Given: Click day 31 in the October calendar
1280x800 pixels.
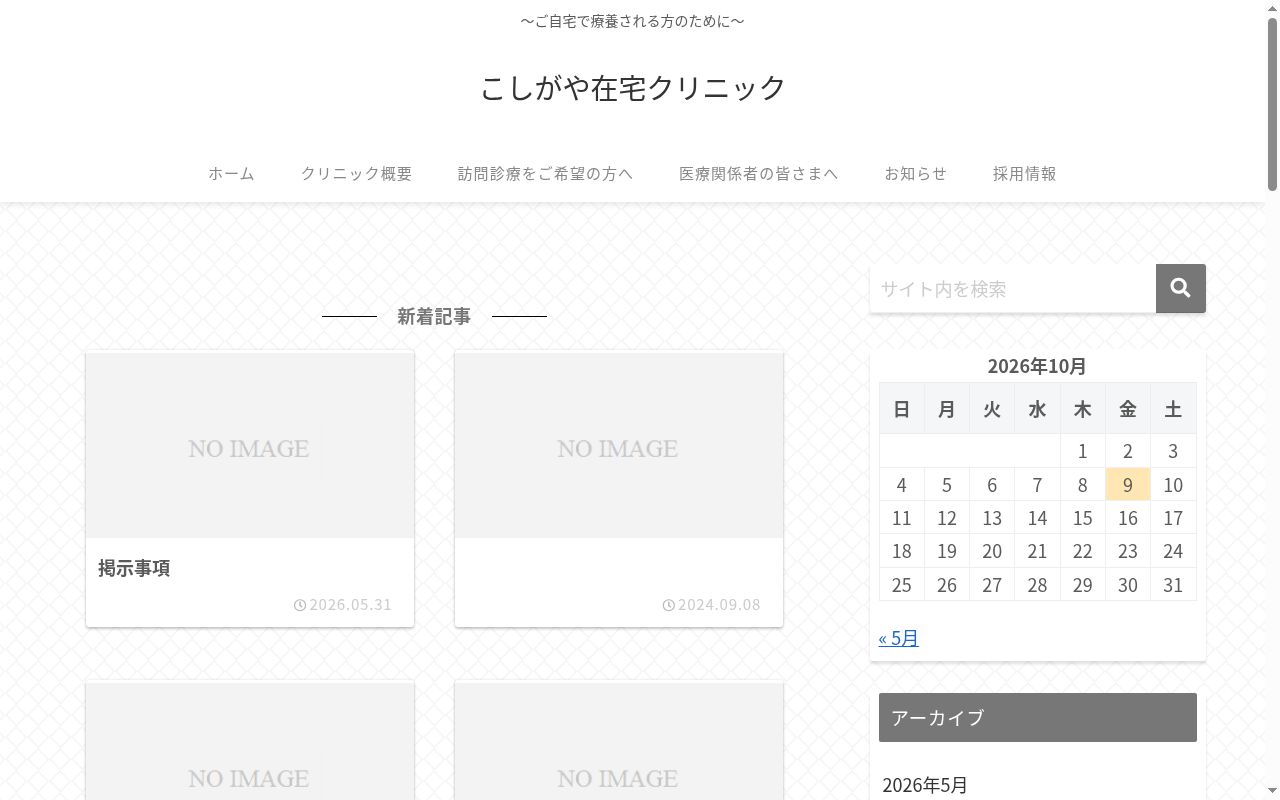Looking at the screenshot, I should tap(1173, 584).
